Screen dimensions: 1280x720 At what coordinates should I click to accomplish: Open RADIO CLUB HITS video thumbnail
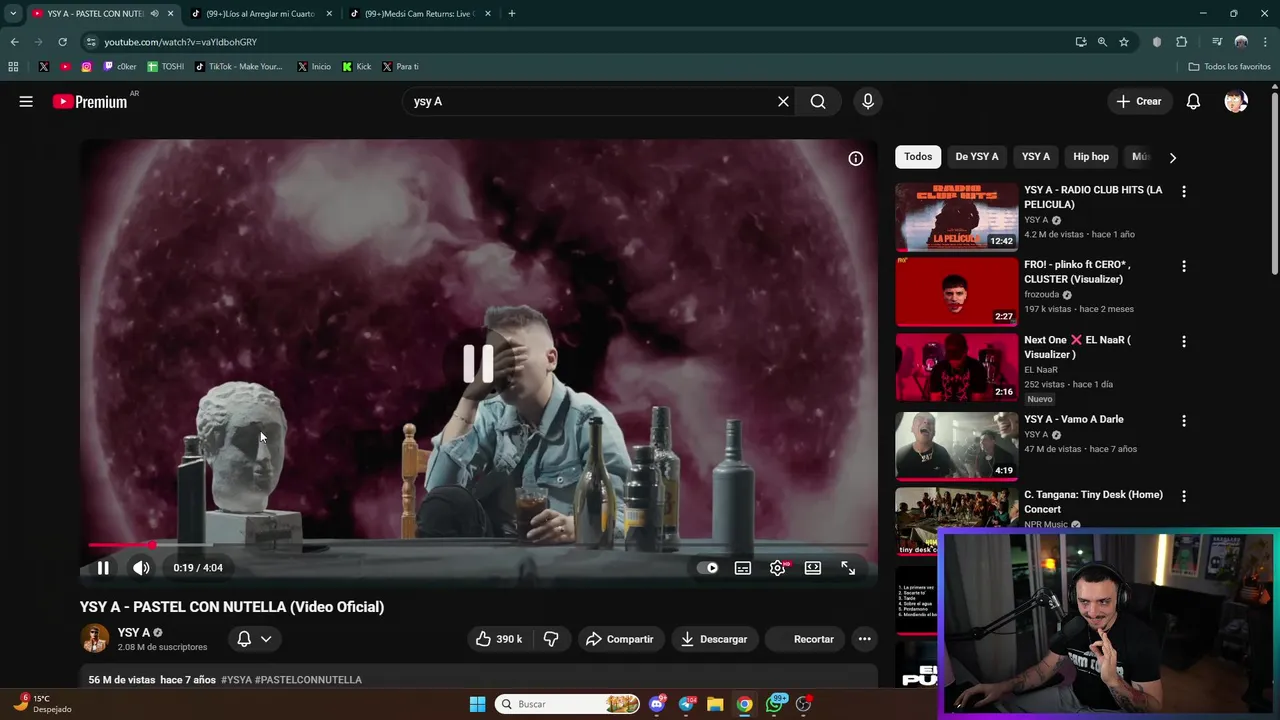tap(957, 216)
